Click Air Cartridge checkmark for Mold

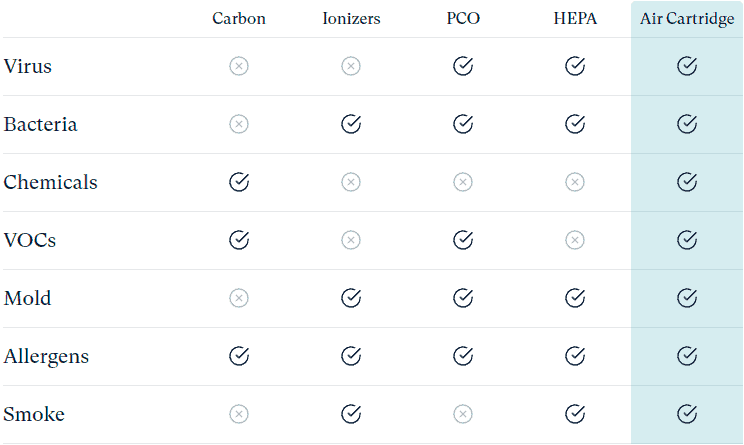[687, 298]
